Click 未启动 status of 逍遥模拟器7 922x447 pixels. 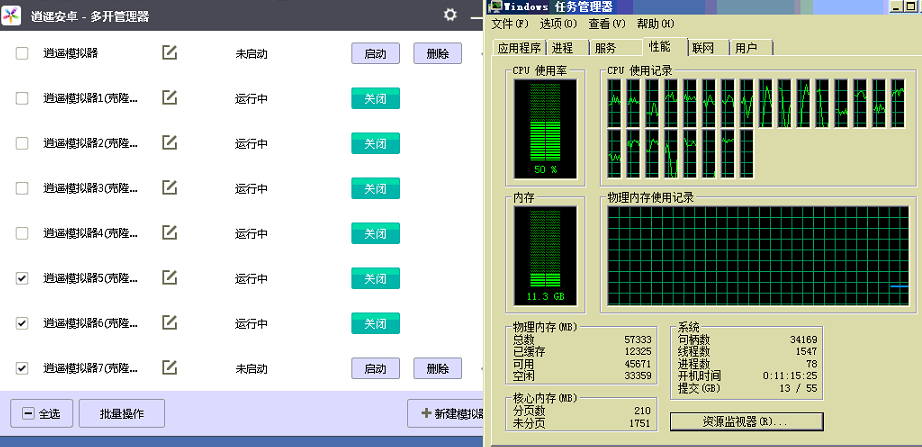tap(252, 369)
